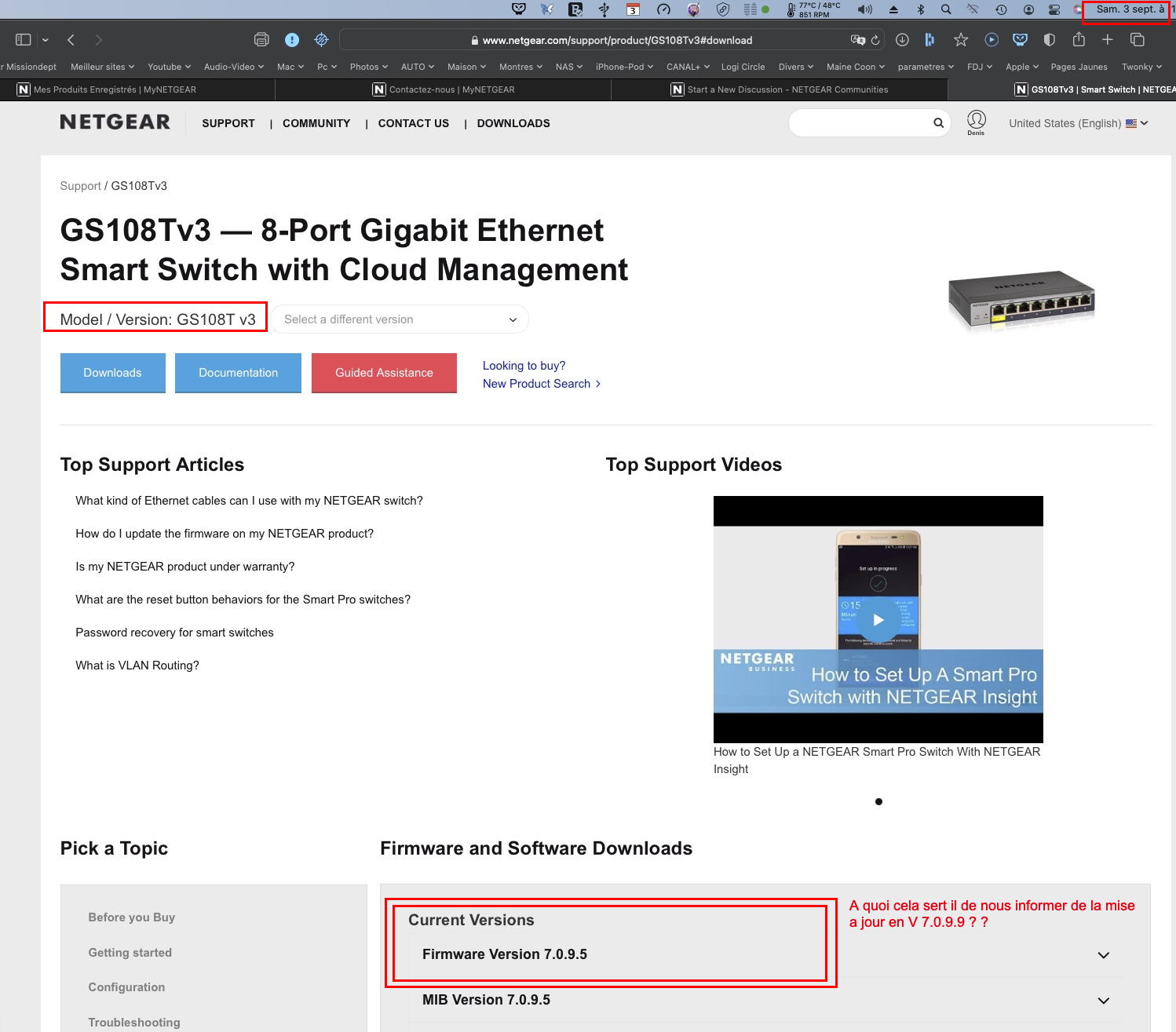
Task: Click the NETGEAR logo
Action: coord(115,121)
